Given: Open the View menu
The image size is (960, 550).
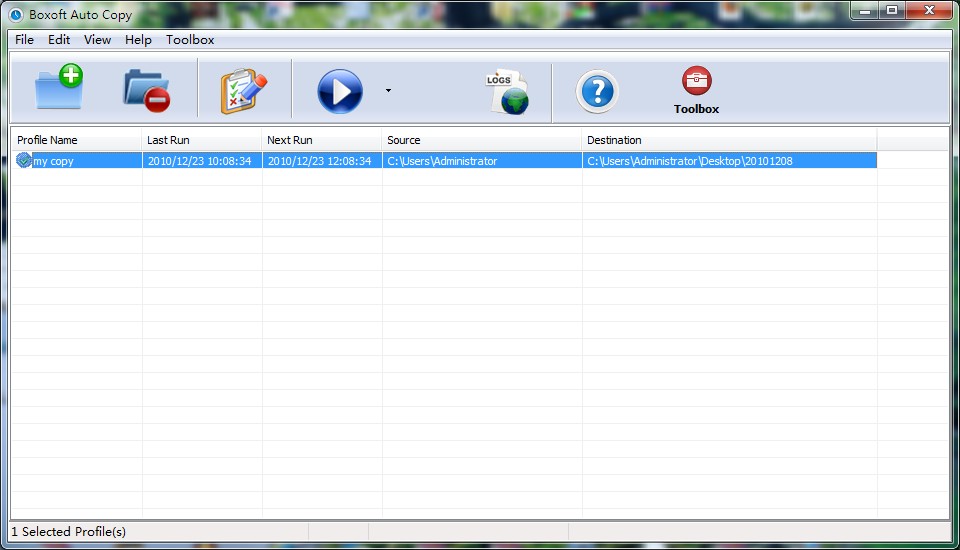Looking at the screenshot, I should 97,40.
